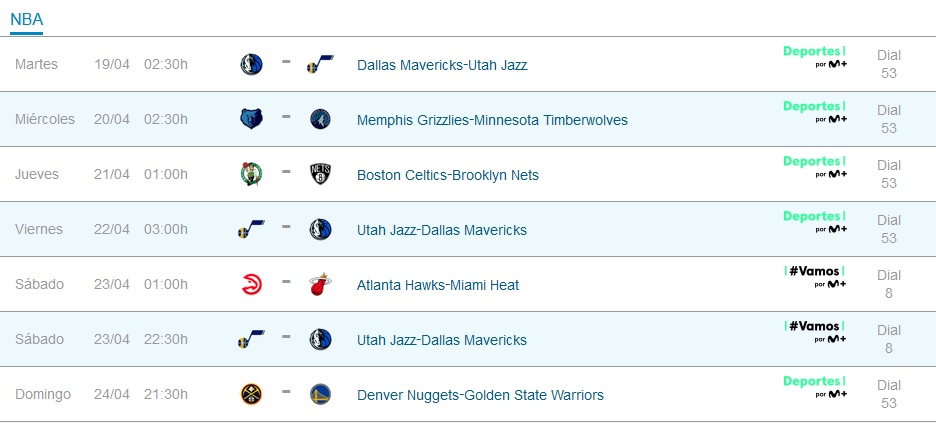Click the Boston Celtics logo
The height and width of the screenshot is (423, 936).
tap(251, 174)
